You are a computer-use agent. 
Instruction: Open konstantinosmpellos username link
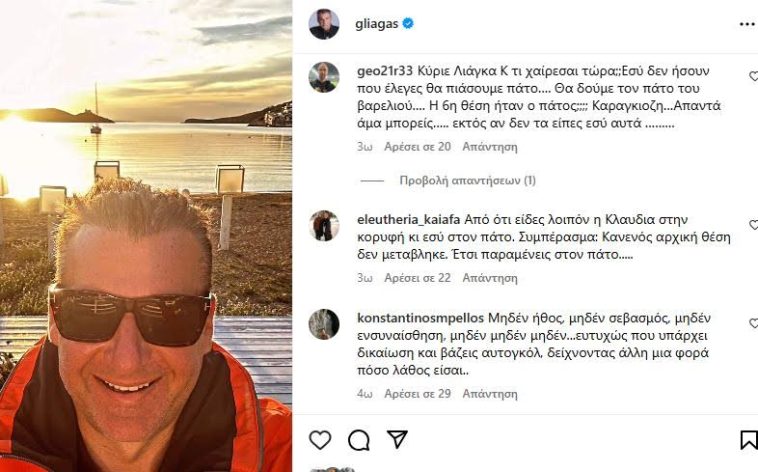[x=421, y=318]
